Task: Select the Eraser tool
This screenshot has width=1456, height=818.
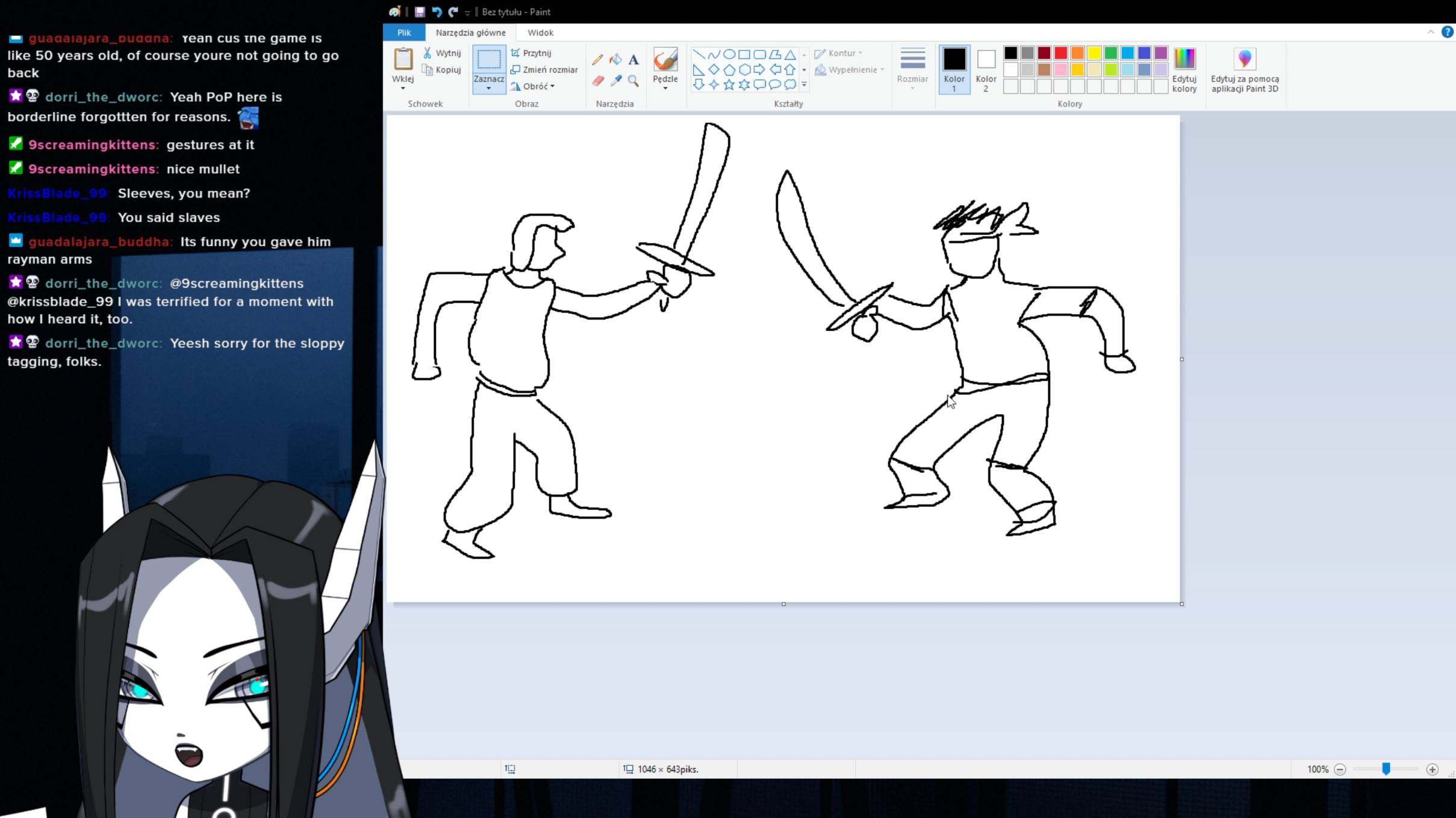Action: (597, 81)
